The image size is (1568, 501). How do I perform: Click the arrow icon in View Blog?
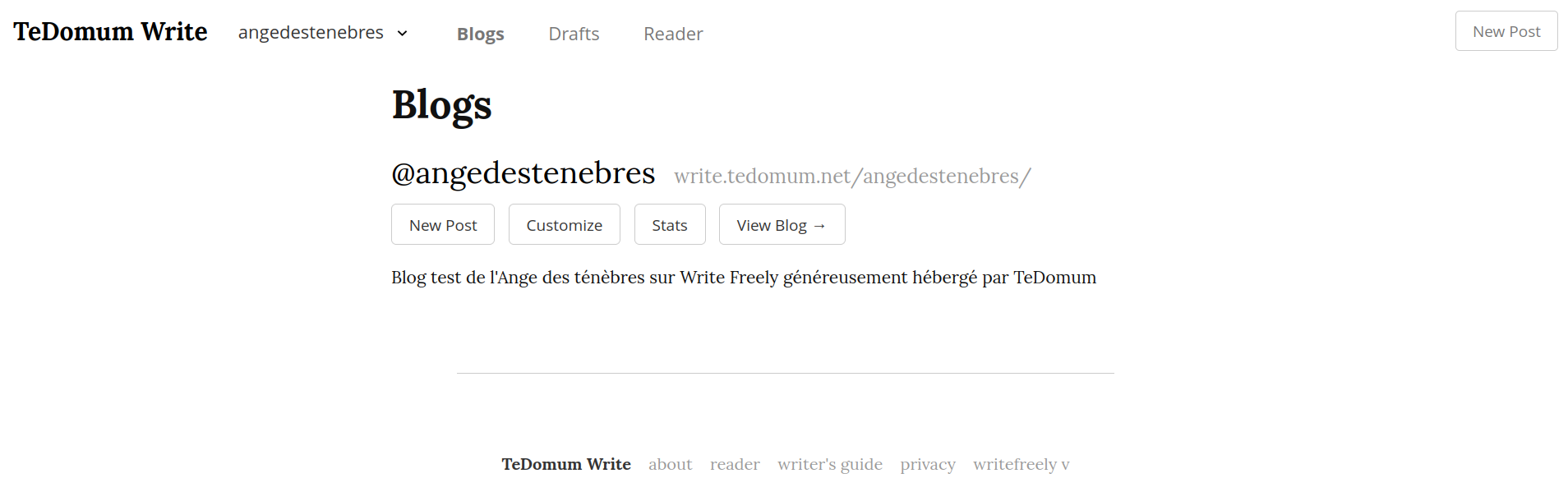coord(819,226)
